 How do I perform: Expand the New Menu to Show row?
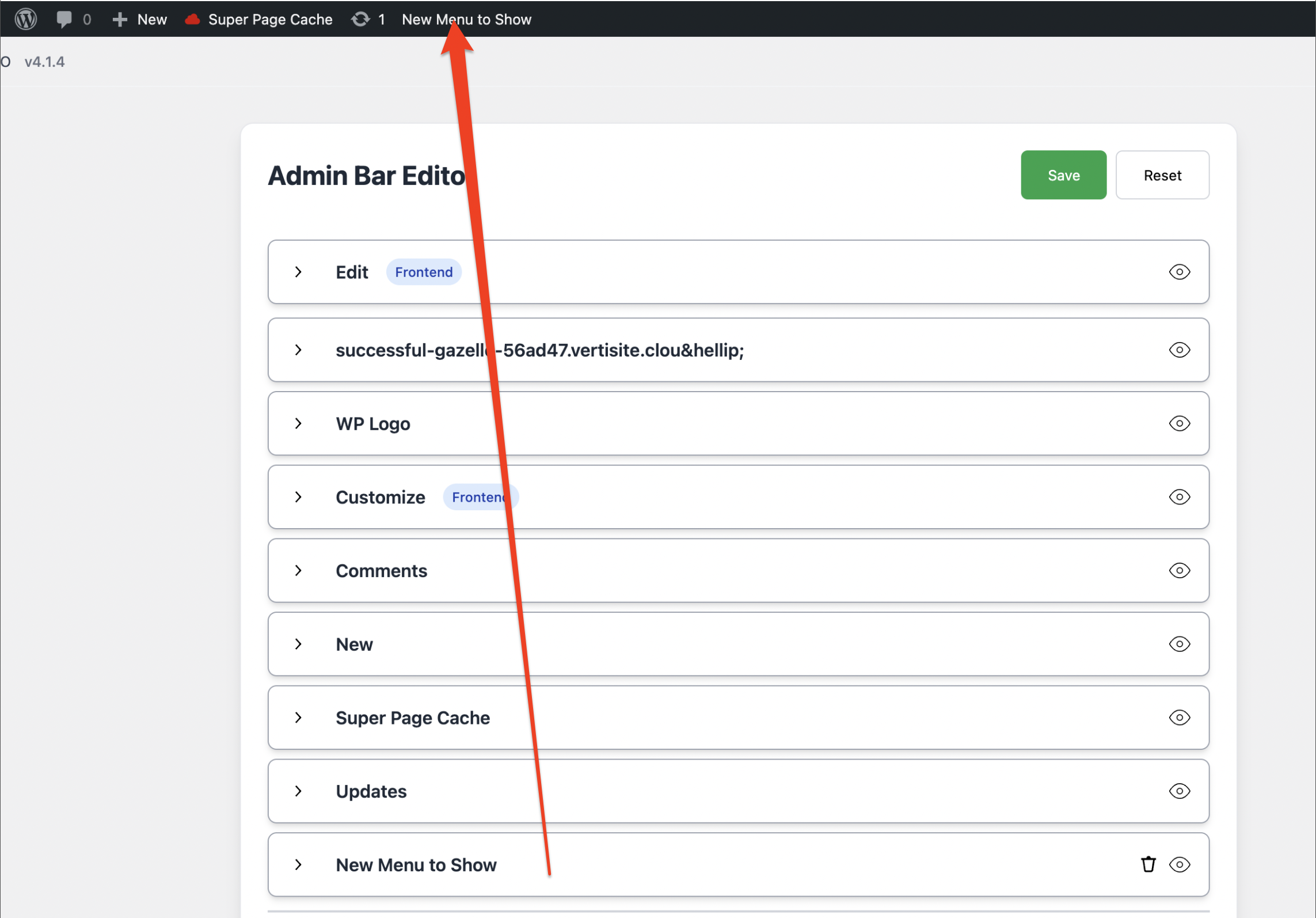click(298, 864)
